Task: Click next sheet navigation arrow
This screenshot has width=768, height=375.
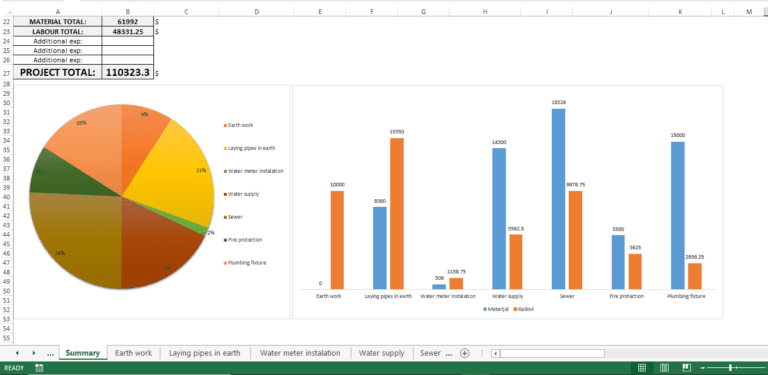Action: point(34,353)
